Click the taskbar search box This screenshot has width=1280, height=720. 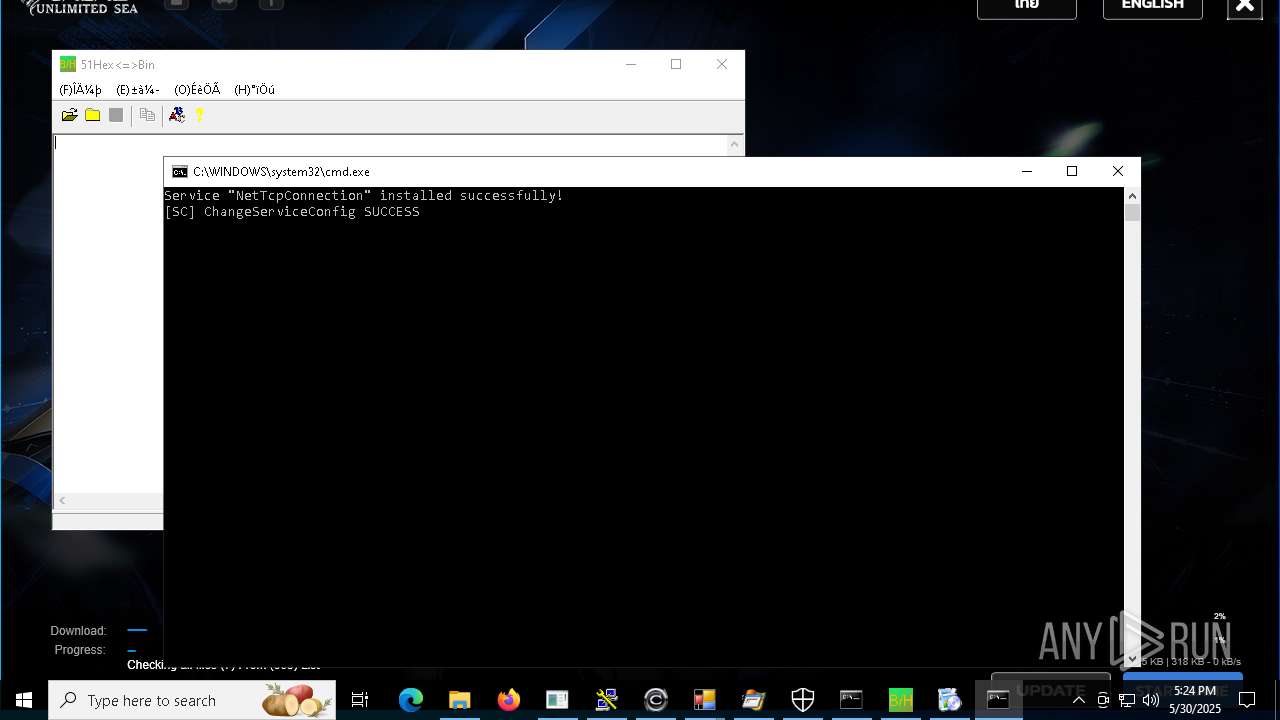(192, 700)
